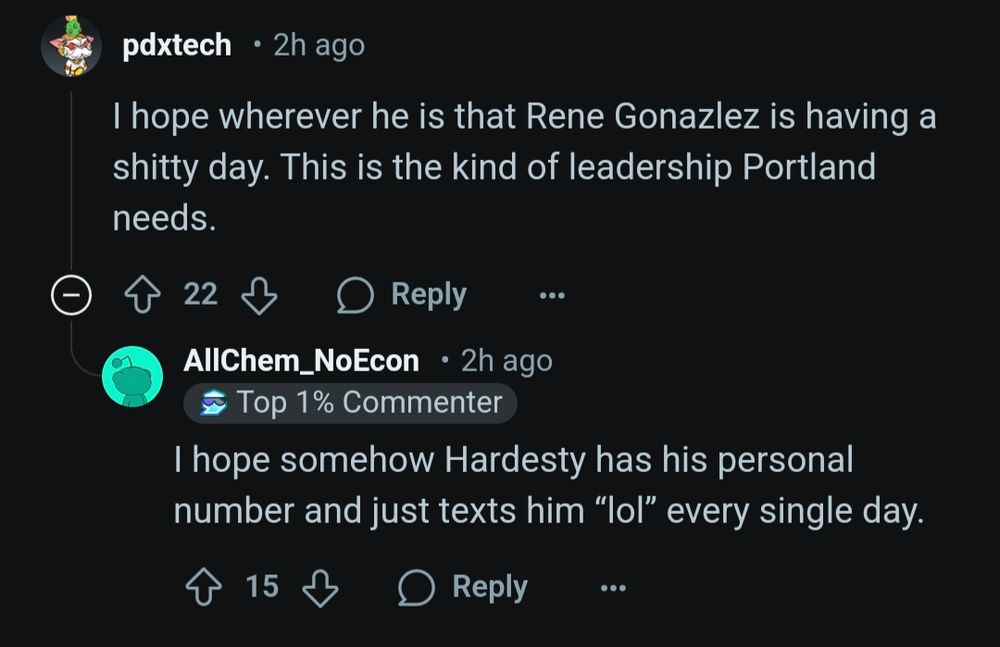This screenshot has width=1000, height=647.
Task: Downvote pdxtech's comment
Action: point(258,293)
